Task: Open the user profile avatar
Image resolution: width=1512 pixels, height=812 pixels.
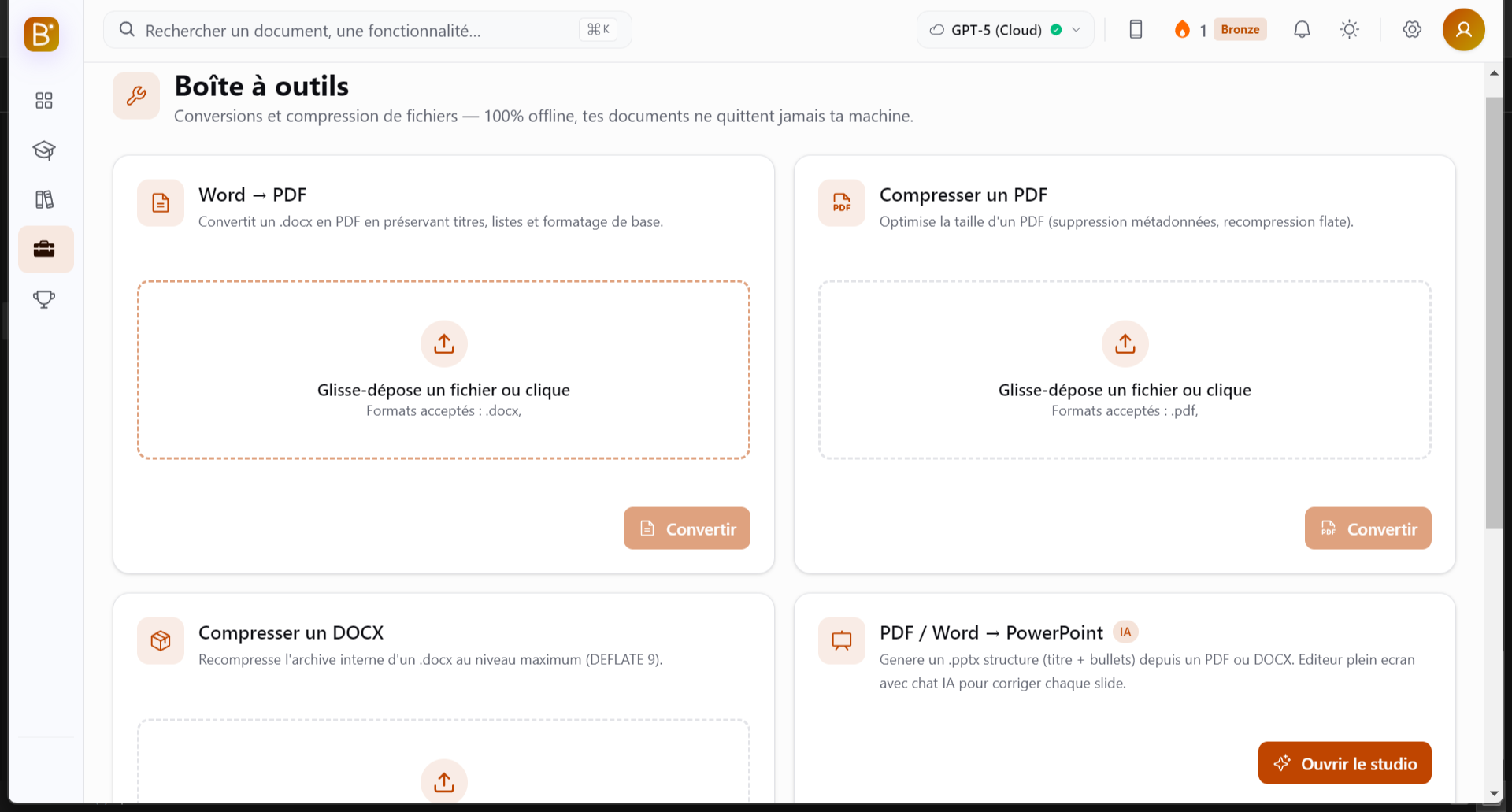Action: tap(1464, 30)
